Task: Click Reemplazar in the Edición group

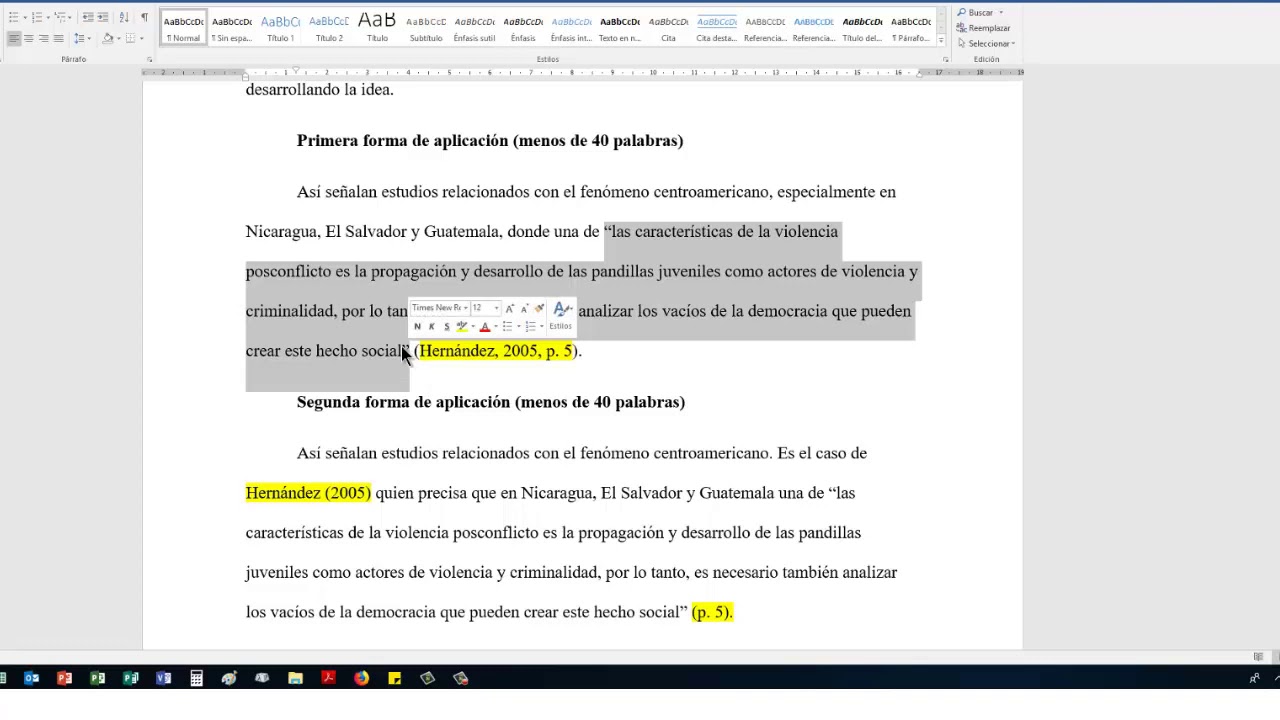Action: click(983, 28)
